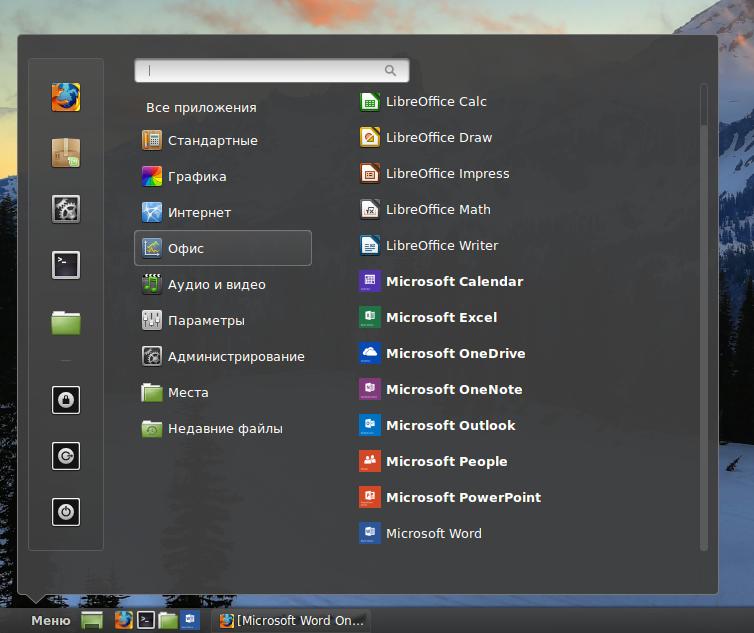Open file manager from the panel launcher
This screenshot has height=633, width=754.
[x=168, y=620]
